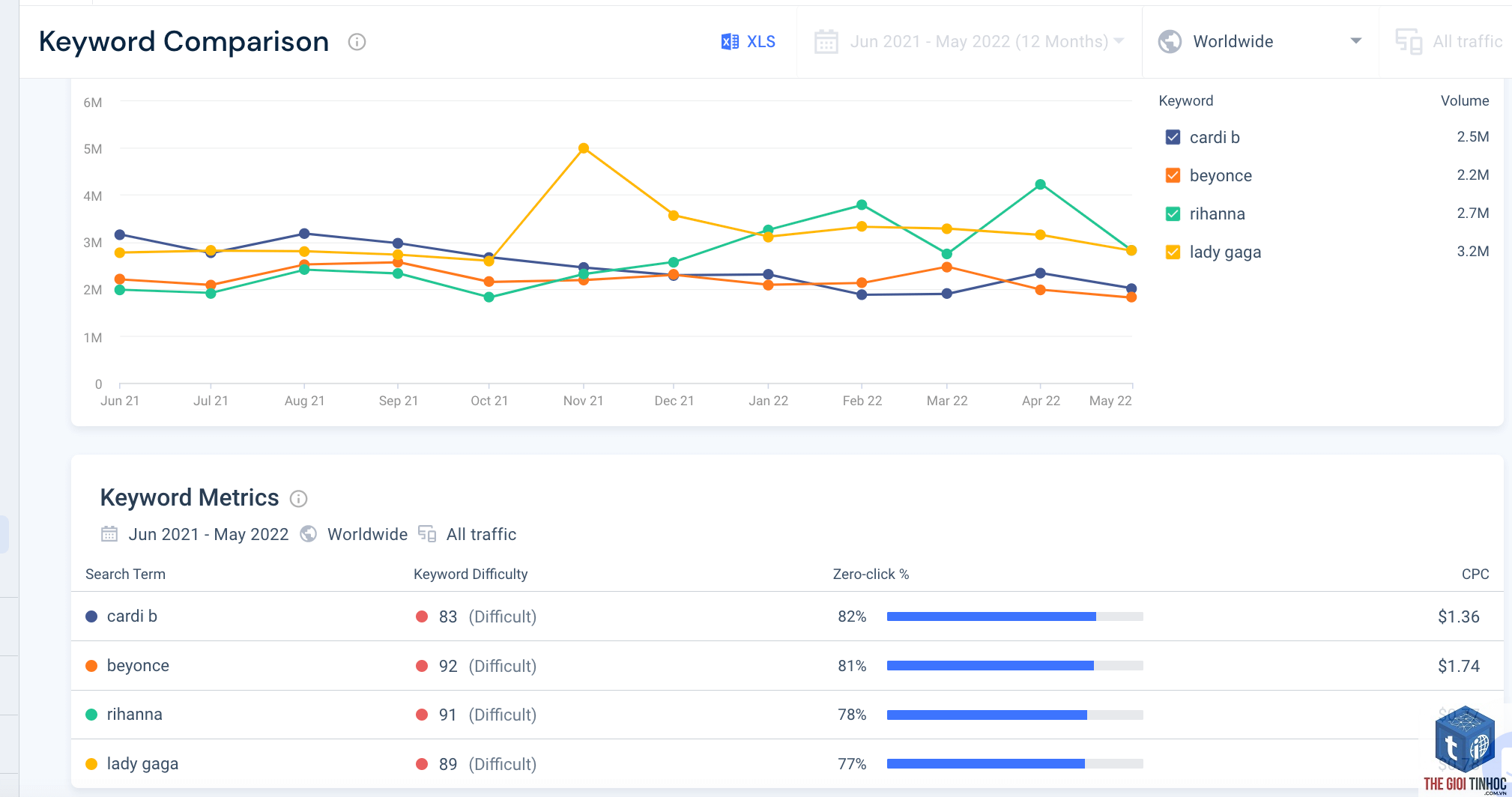Click the Search Term column header
The height and width of the screenshot is (797, 1512).
(x=125, y=574)
